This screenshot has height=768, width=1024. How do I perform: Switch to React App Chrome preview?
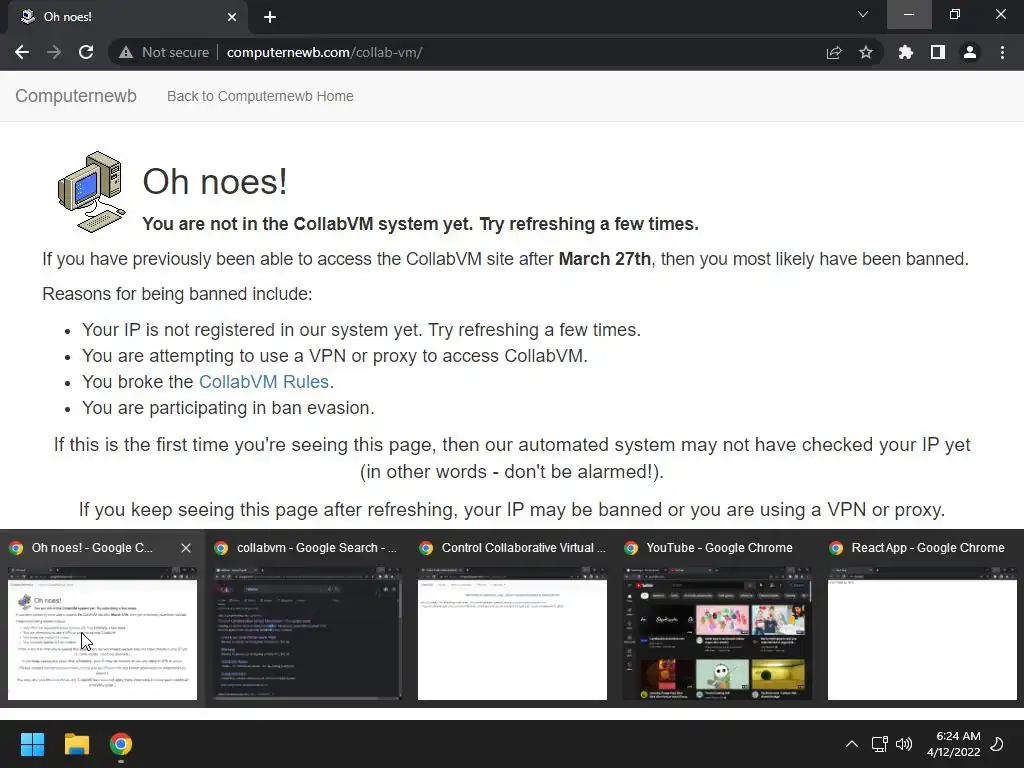(x=922, y=619)
